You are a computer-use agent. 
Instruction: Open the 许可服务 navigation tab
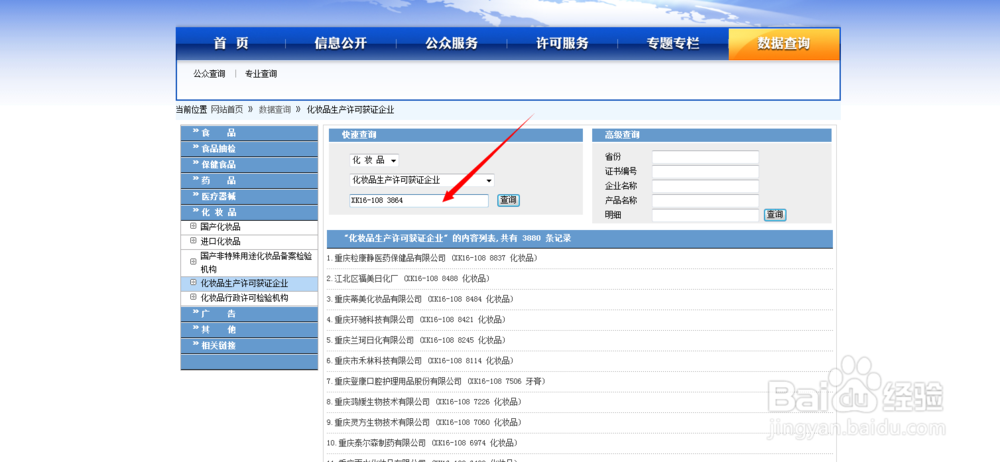[x=562, y=44]
